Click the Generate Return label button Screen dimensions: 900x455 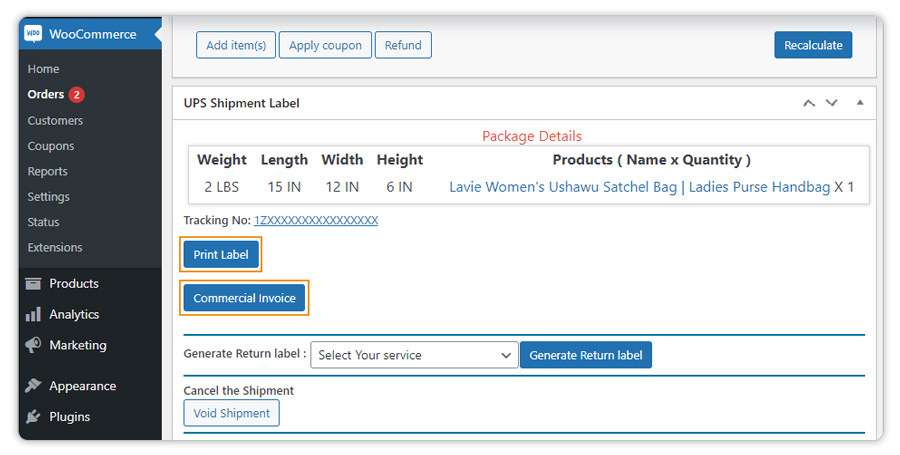585,355
